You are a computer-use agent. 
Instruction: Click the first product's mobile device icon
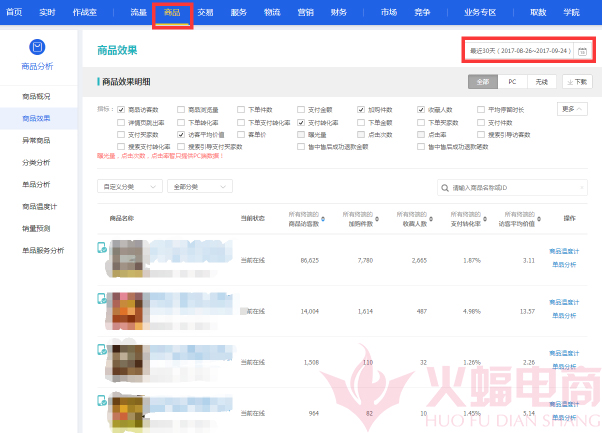[x=101, y=248]
